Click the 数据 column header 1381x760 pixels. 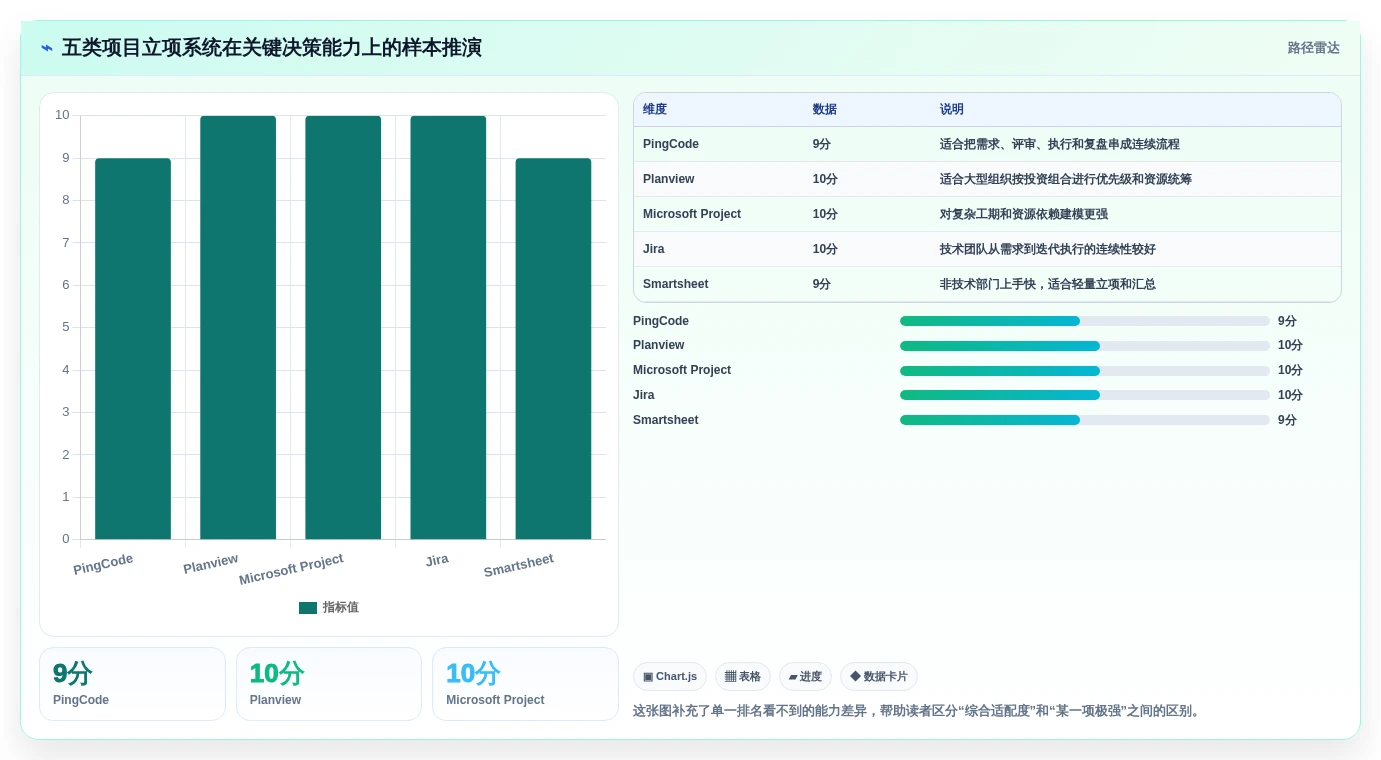click(825, 110)
